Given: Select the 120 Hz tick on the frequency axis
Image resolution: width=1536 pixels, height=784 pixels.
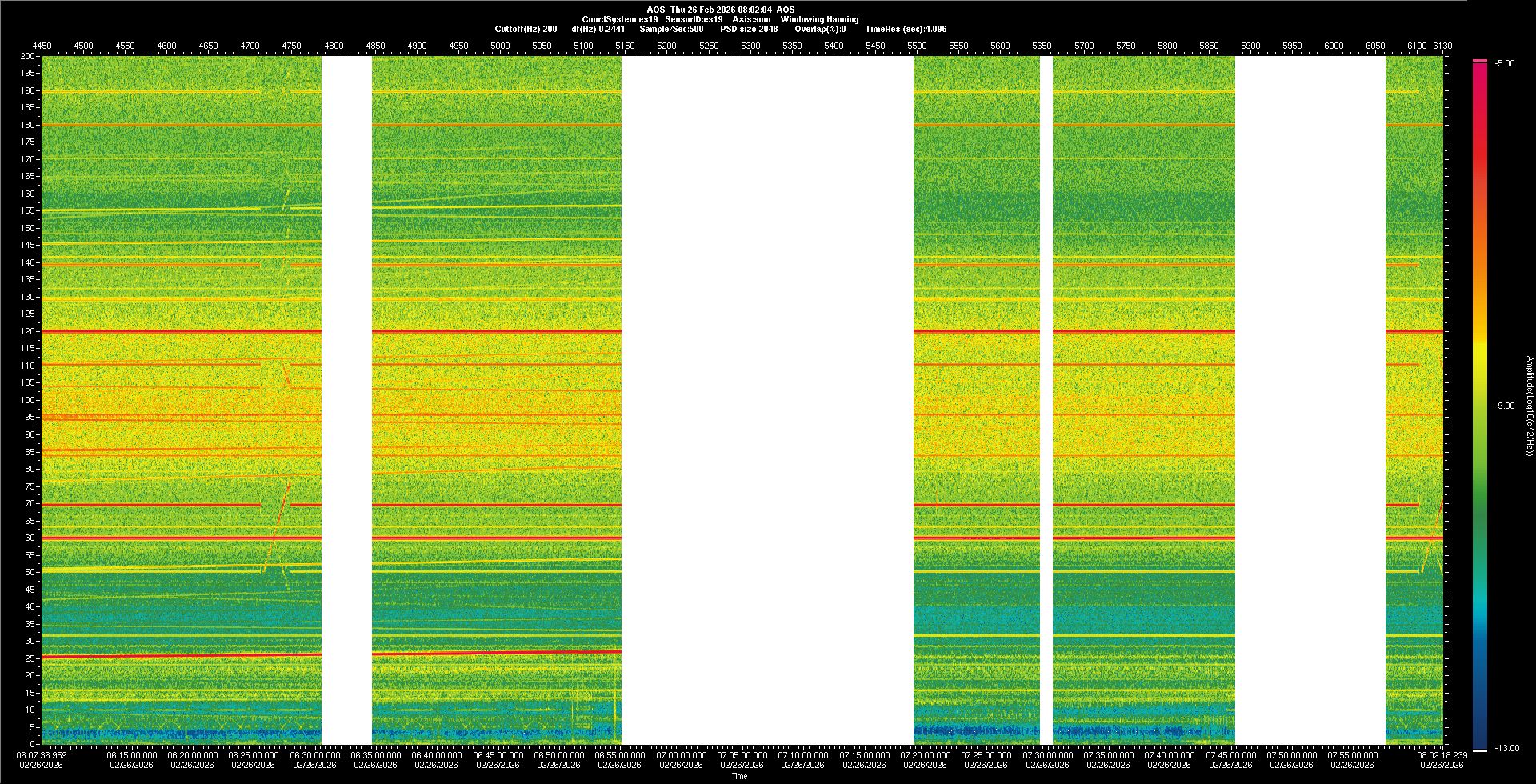Looking at the screenshot, I should [x=28, y=331].
